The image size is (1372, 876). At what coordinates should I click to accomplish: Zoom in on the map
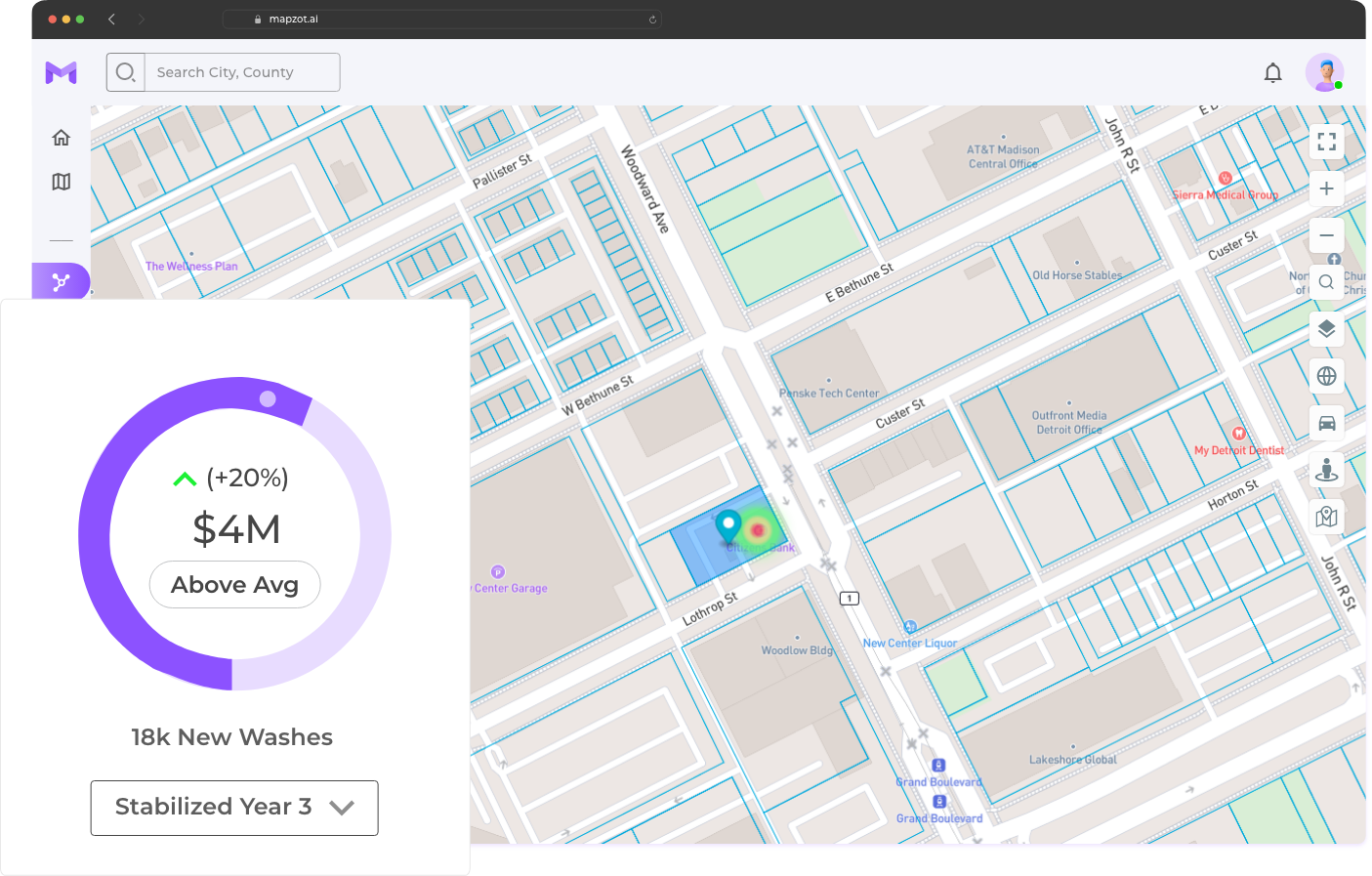(x=1326, y=188)
